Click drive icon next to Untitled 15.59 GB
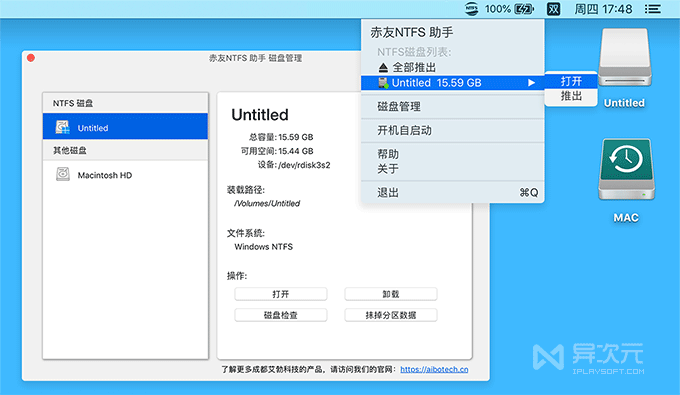Screen dimensions: 680x395 [383, 83]
